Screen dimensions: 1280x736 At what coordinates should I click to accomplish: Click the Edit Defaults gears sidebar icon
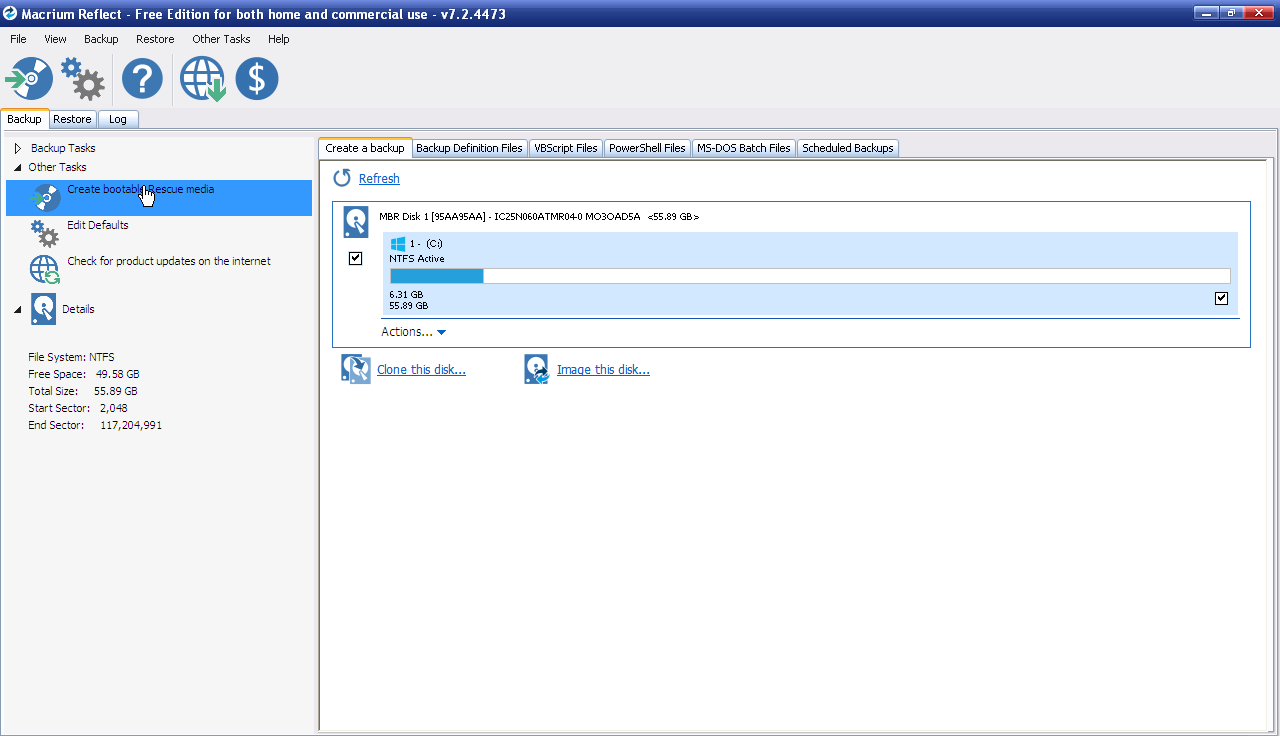click(x=44, y=233)
